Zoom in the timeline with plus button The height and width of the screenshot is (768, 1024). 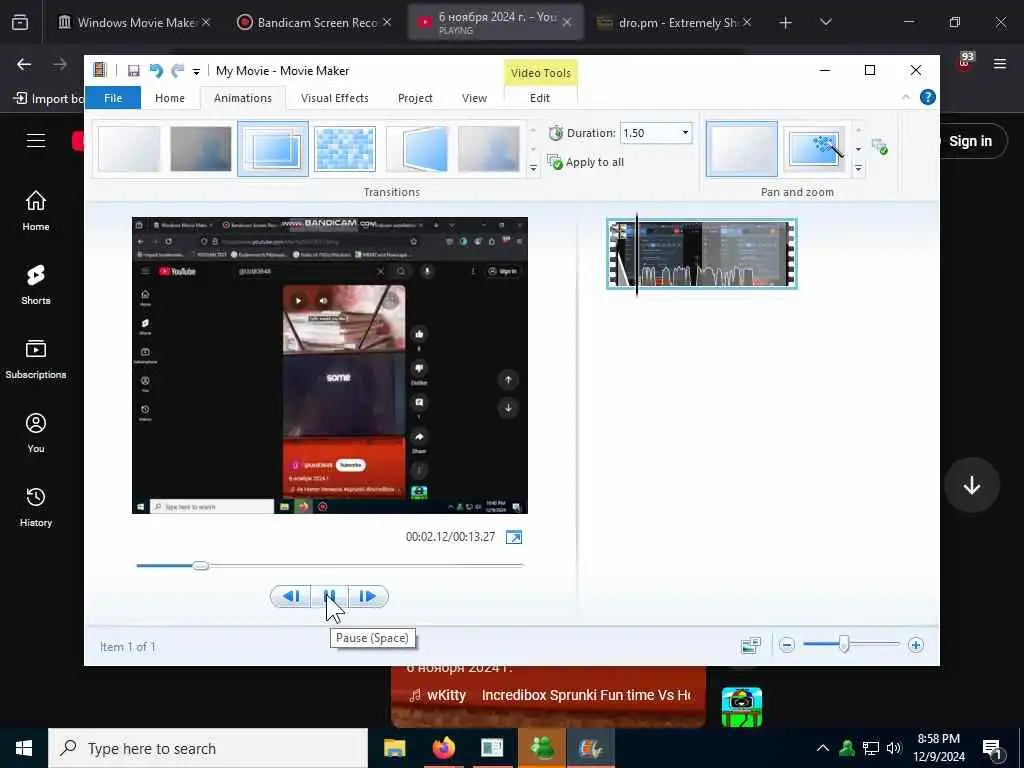[x=916, y=645]
